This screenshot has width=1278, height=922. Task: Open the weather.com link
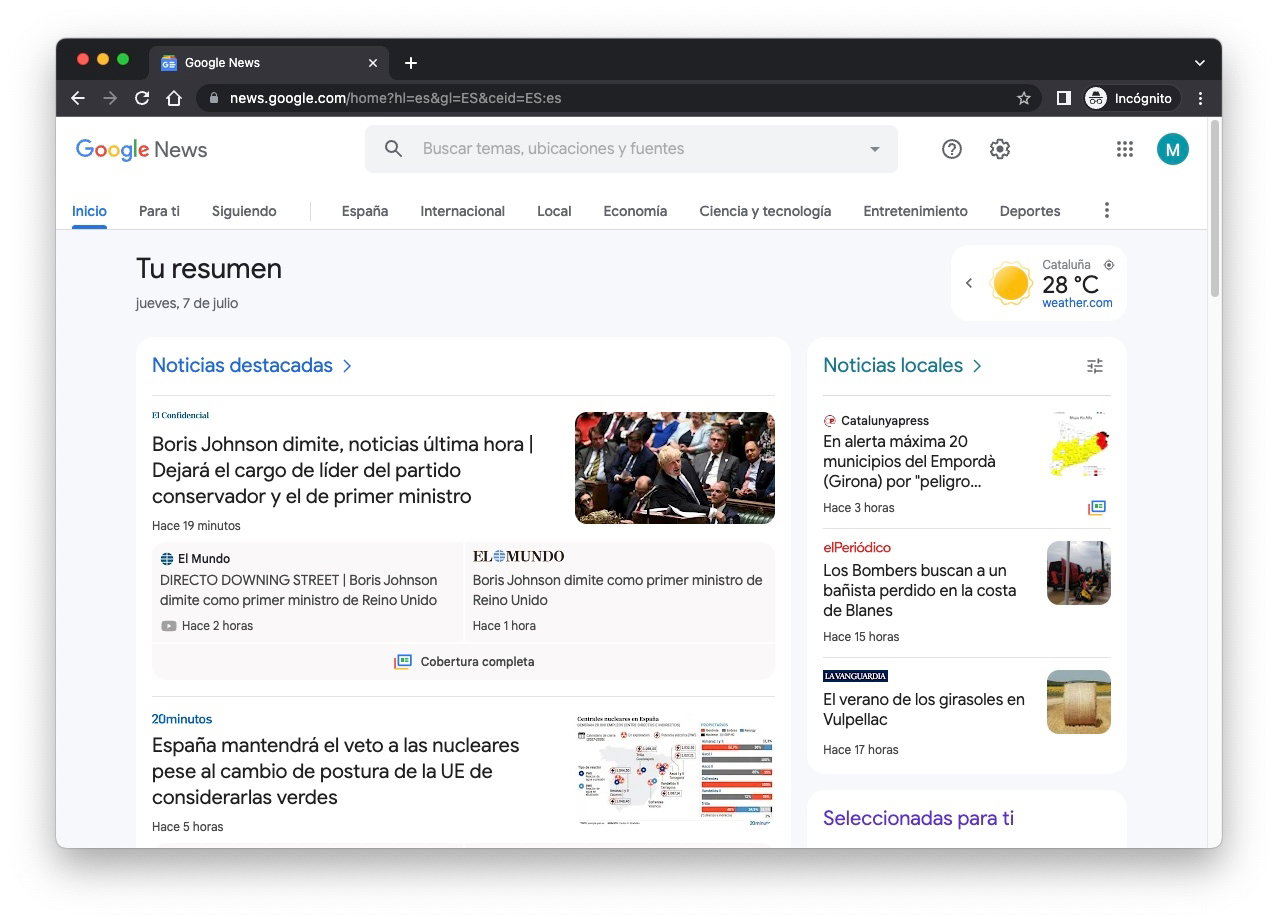pyautogui.click(x=1077, y=302)
